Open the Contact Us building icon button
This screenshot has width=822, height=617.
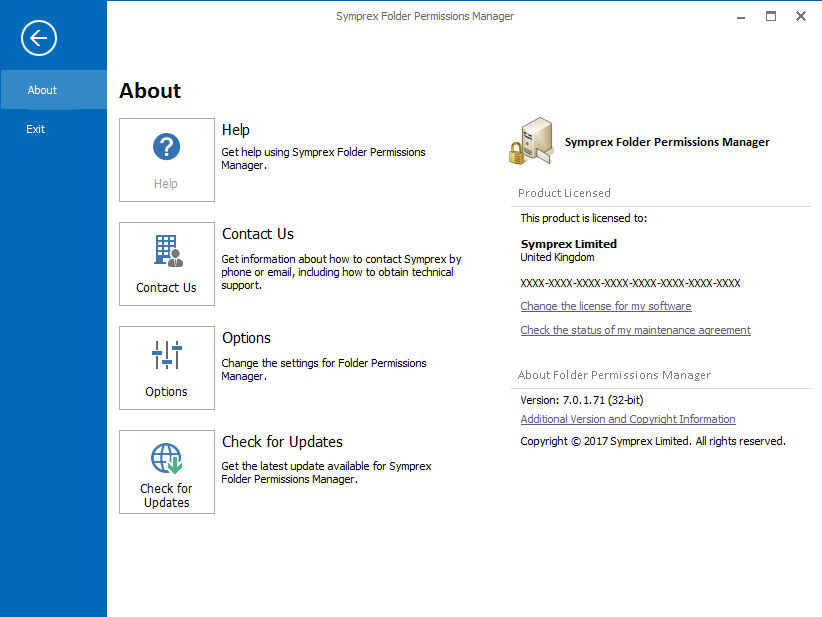(x=167, y=264)
